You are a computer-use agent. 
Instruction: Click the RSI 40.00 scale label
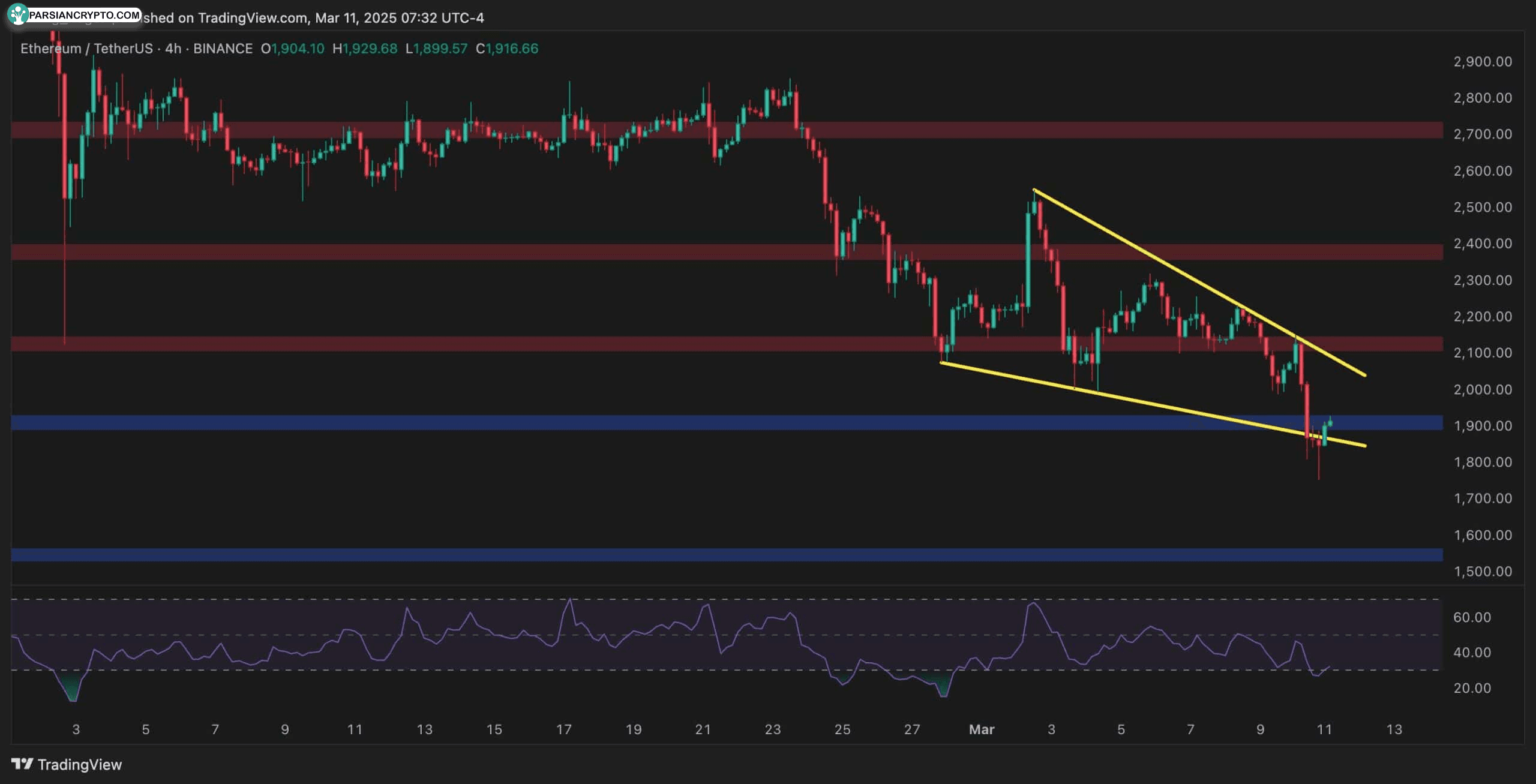click(x=1472, y=653)
